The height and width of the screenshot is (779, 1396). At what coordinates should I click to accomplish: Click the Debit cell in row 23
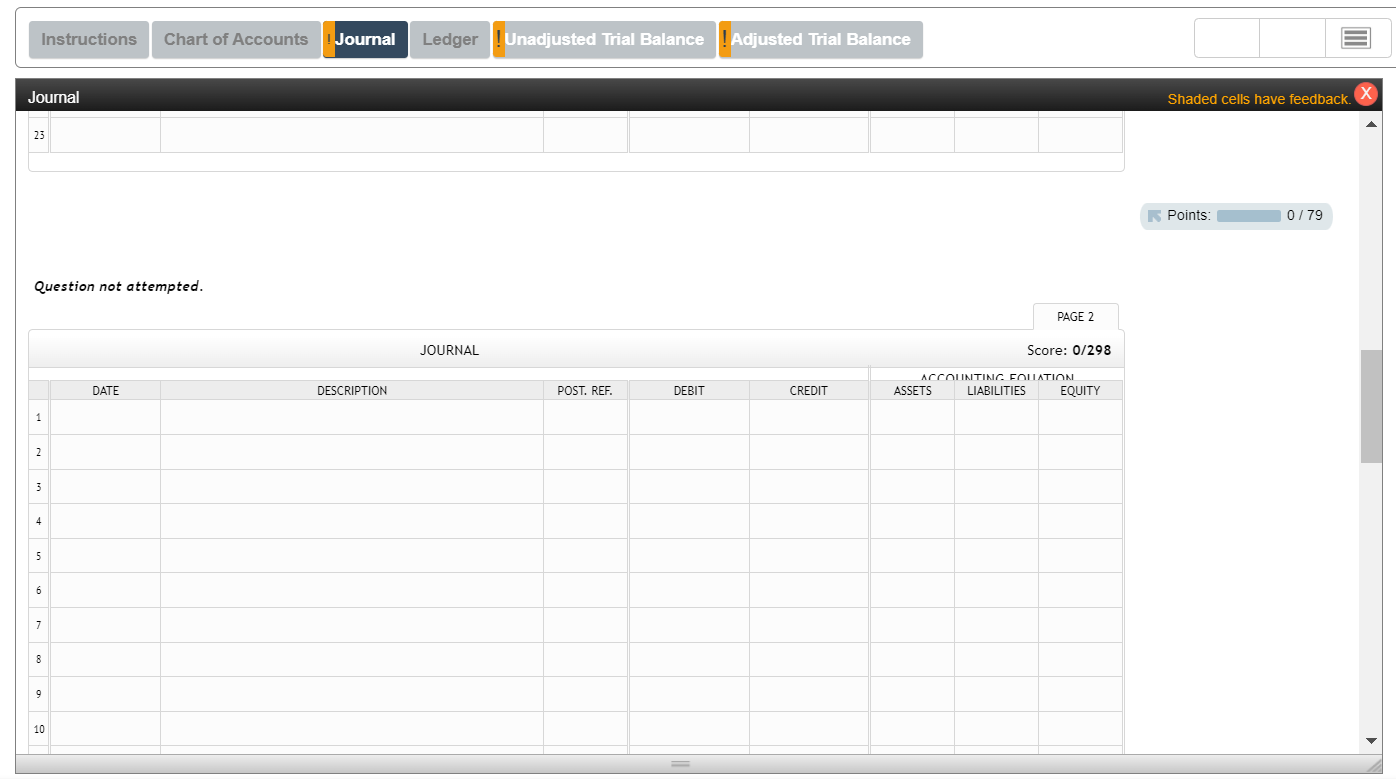pos(689,135)
